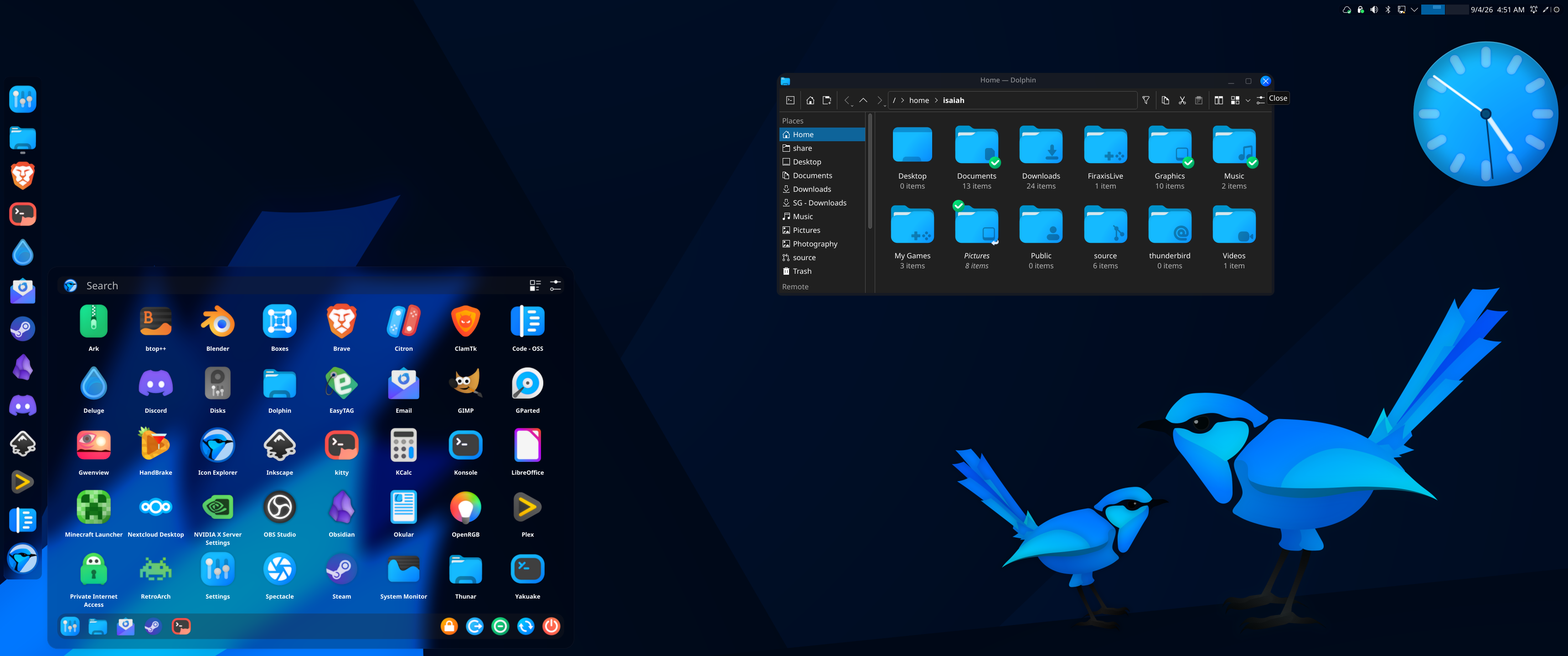Click the Dolphin Places panel scrollbar
Image resolution: width=1568 pixels, height=656 pixels.
pos(870,172)
